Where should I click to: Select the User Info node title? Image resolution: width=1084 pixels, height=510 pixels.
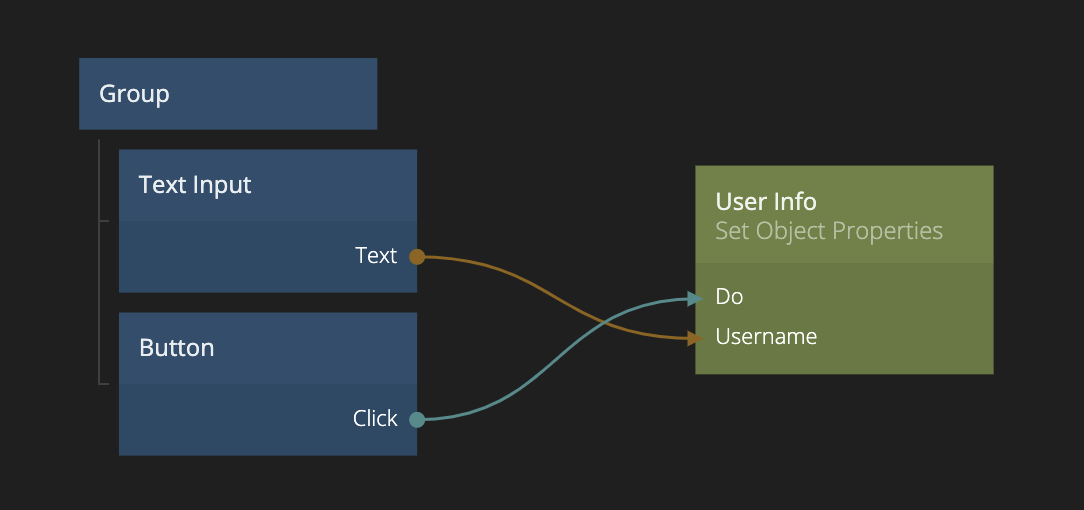(766, 202)
